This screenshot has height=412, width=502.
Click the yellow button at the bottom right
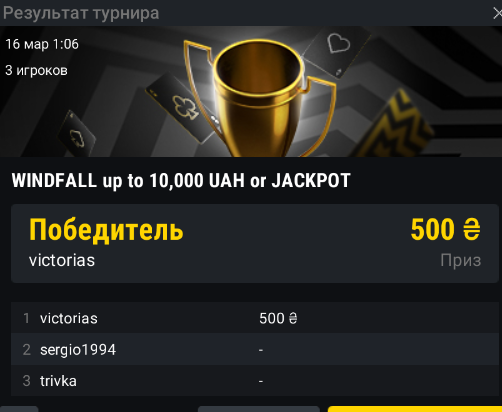[x=415, y=409]
